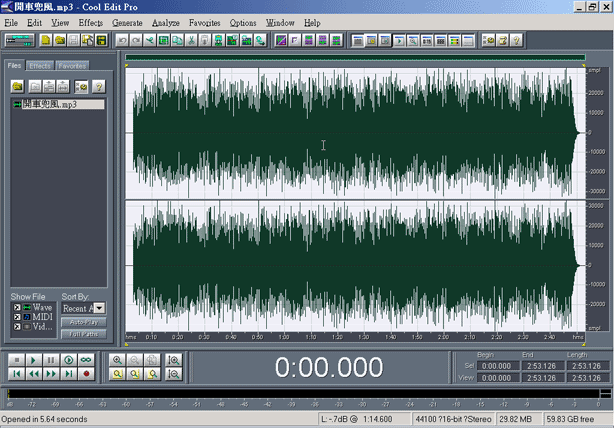
Task: Zoom in vertically magnifier icon
Action: click(x=174, y=360)
